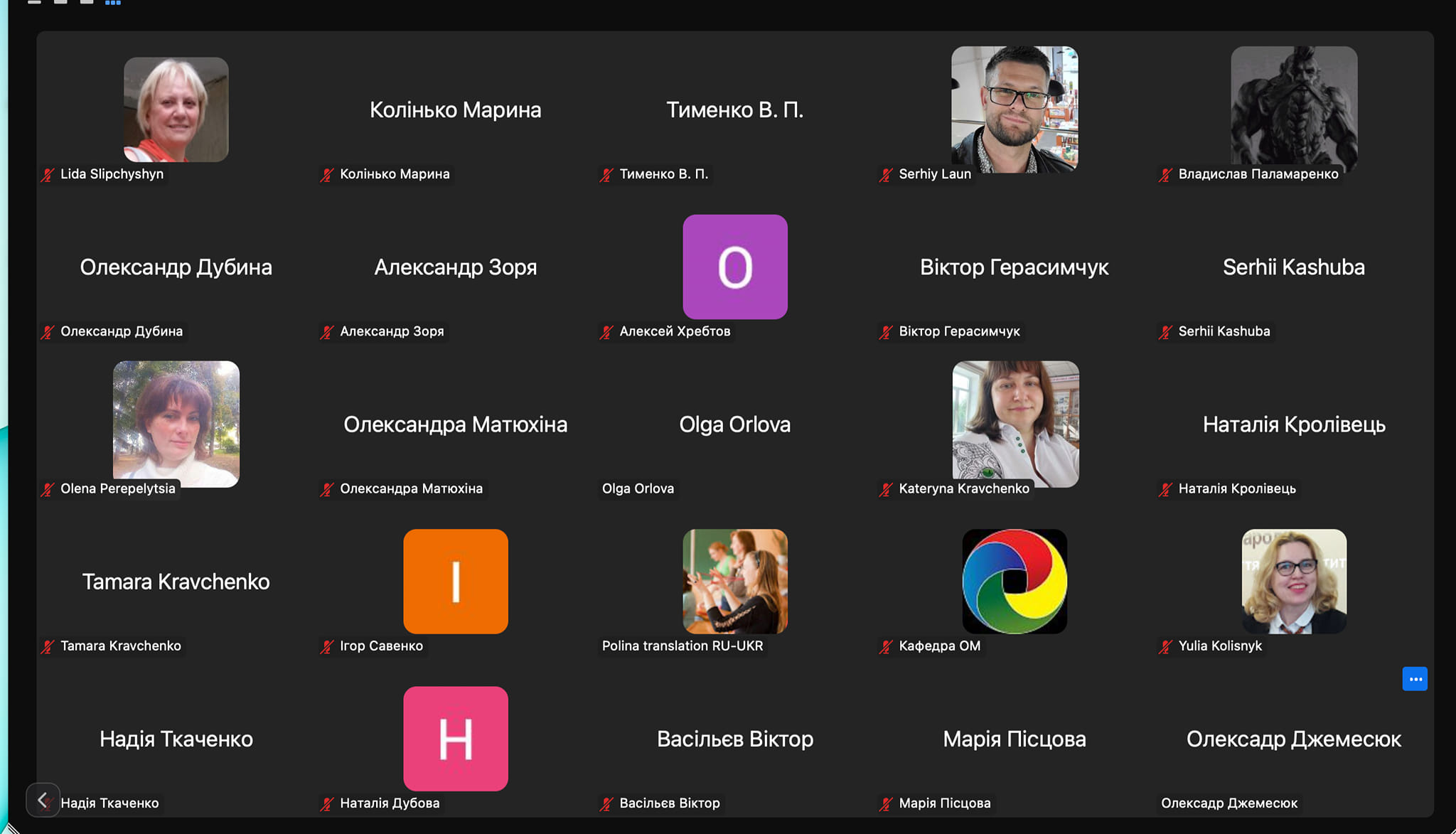1456x834 pixels.
Task: Click large Марія Пісцова name in tile
Action: (1015, 739)
